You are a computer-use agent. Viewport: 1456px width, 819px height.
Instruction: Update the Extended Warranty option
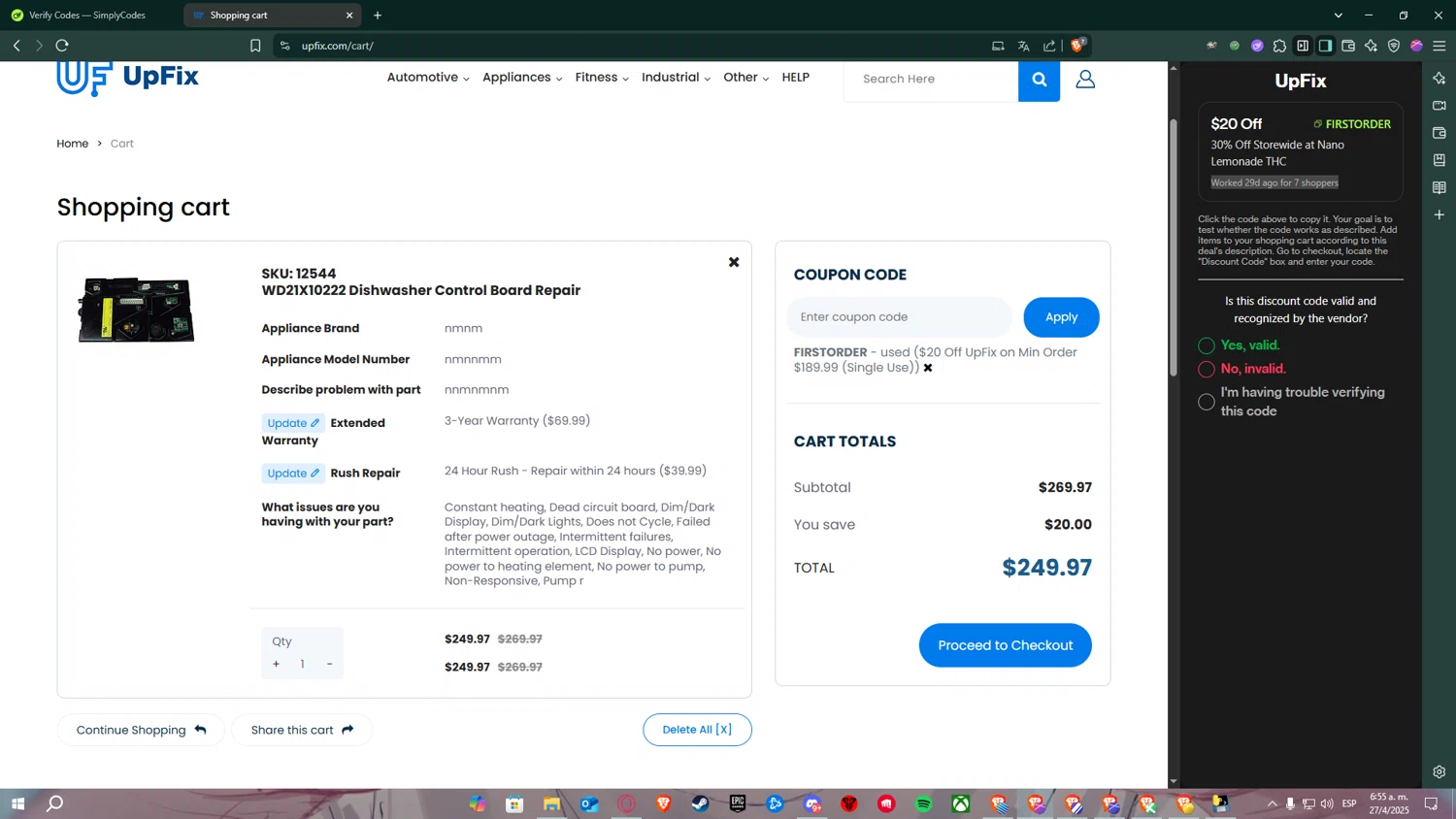[293, 423]
